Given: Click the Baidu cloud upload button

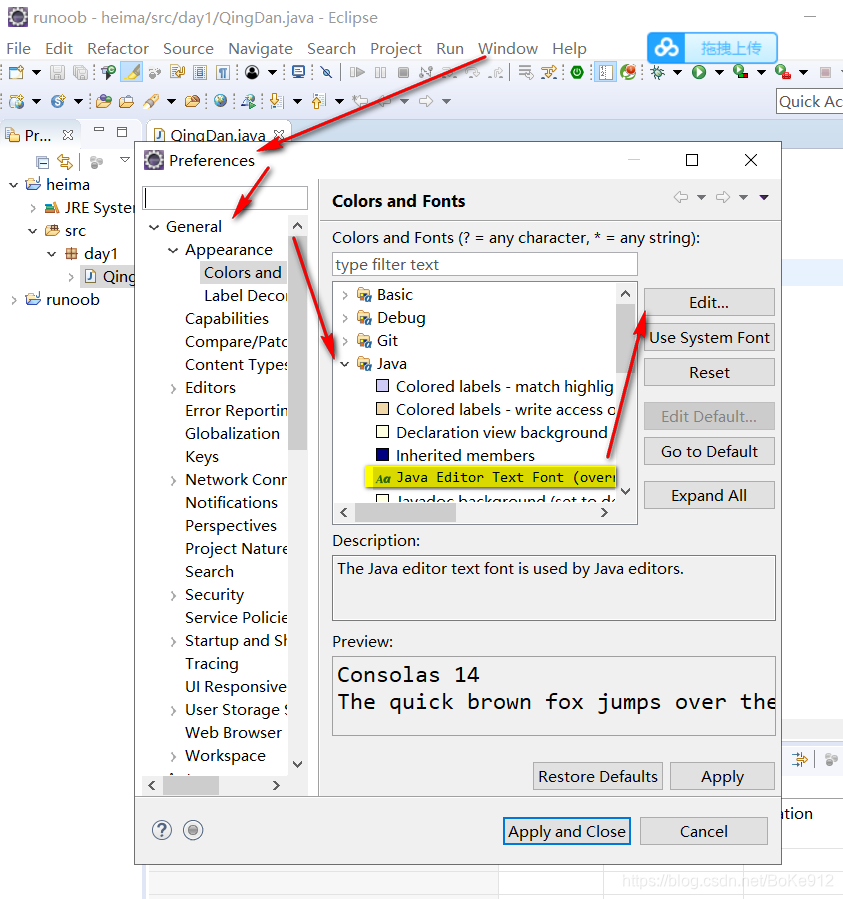Looking at the screenshot, I should pos(712,48).
